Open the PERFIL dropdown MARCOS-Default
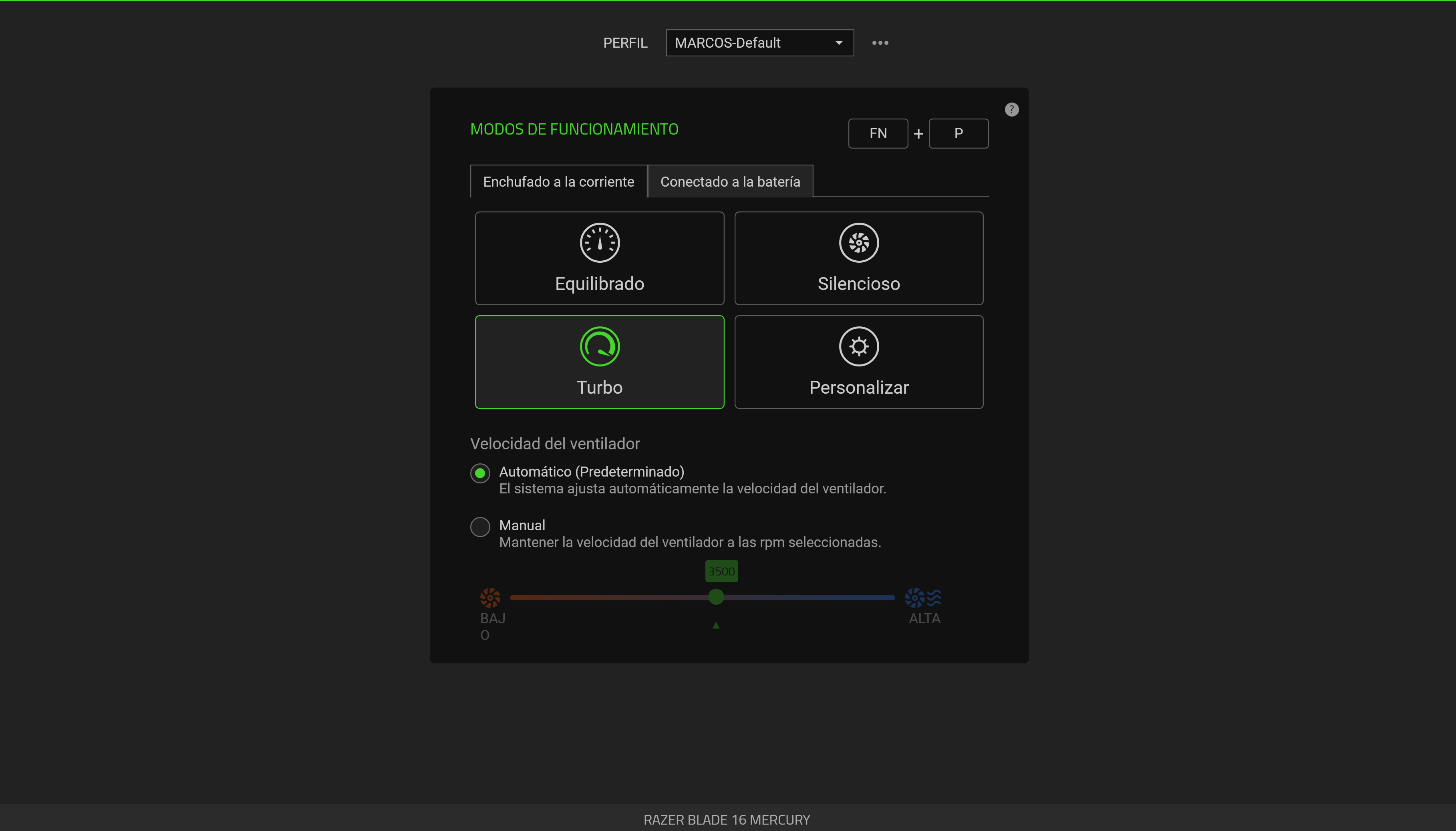This screenshot has width=1456, height=831. [x=760, y=43]
